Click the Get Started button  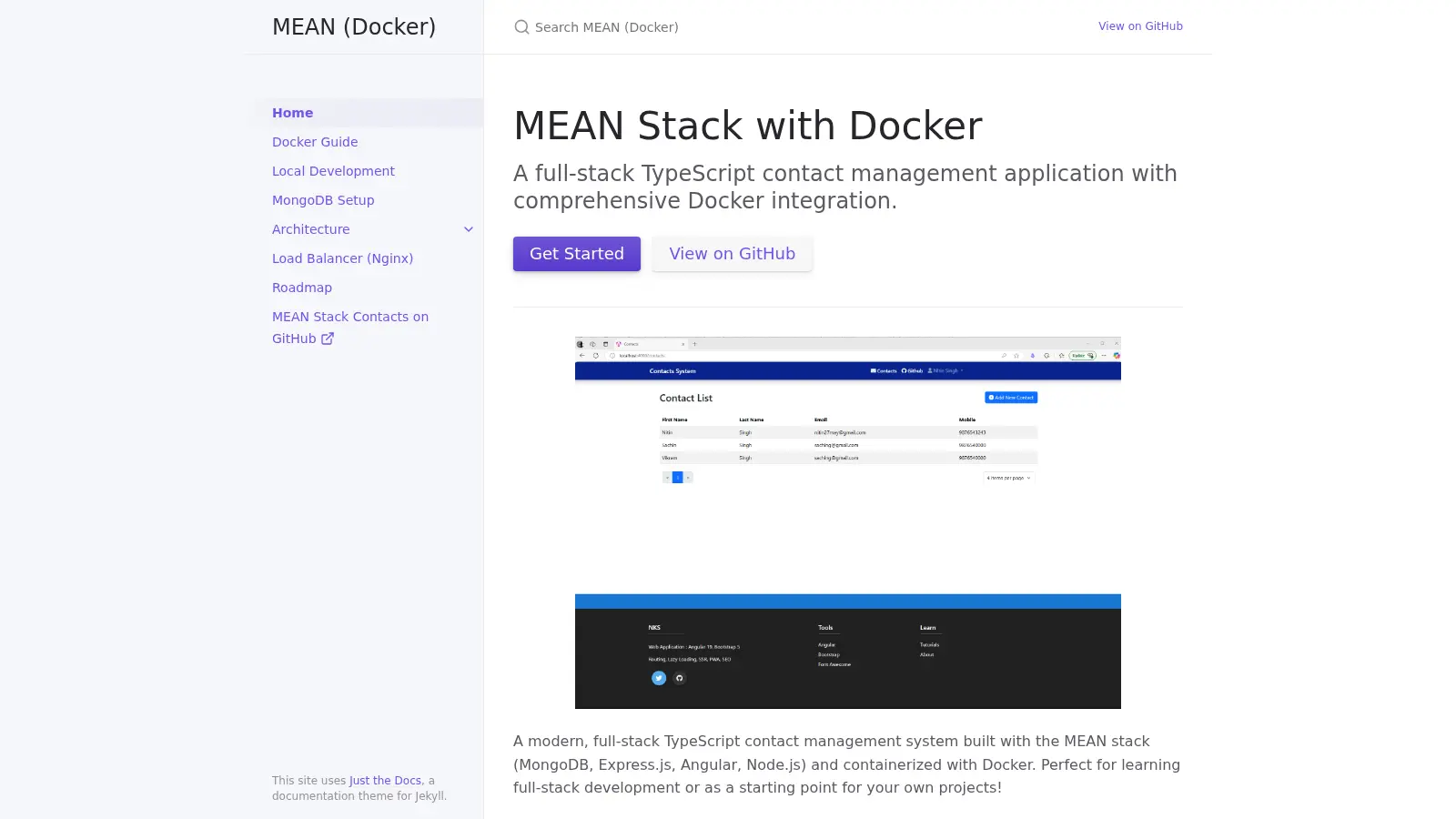[577, 254]
